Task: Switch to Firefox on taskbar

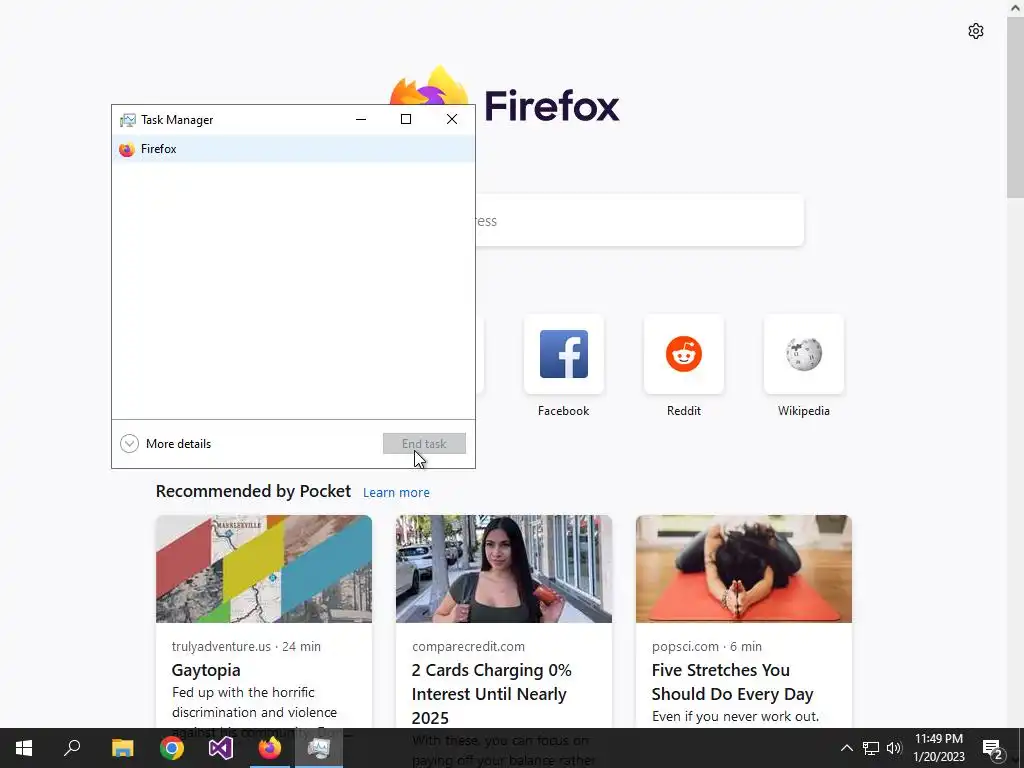Action: click(270, 748)
